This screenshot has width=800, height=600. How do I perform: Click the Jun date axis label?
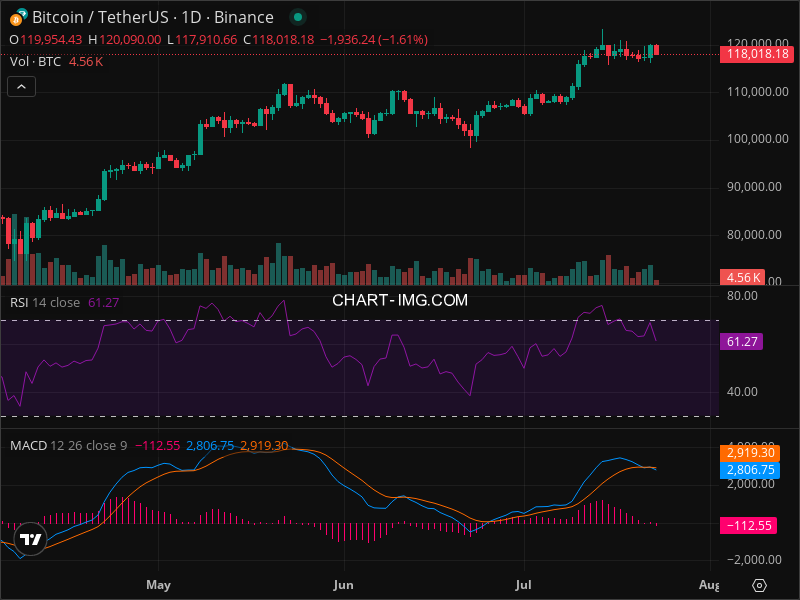(343, 585)
